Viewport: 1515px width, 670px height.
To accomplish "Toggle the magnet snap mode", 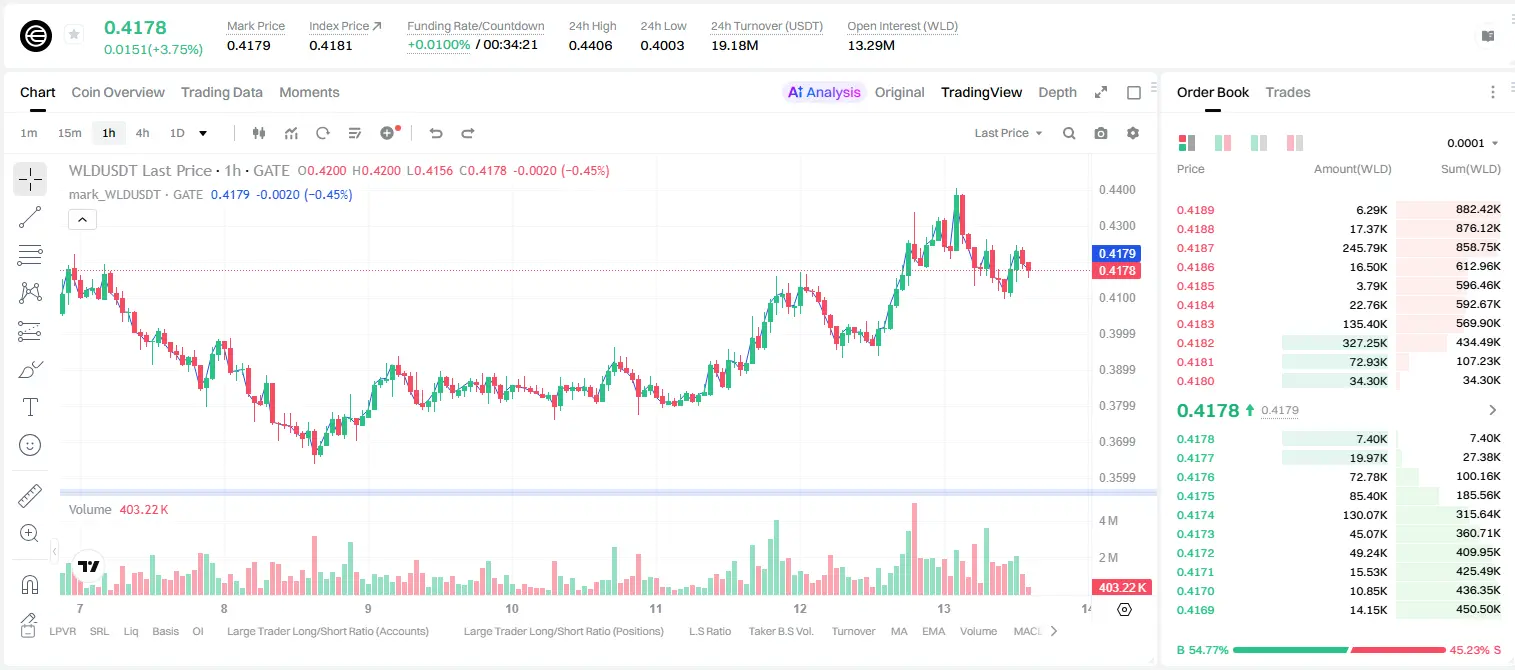I will 30,584.
